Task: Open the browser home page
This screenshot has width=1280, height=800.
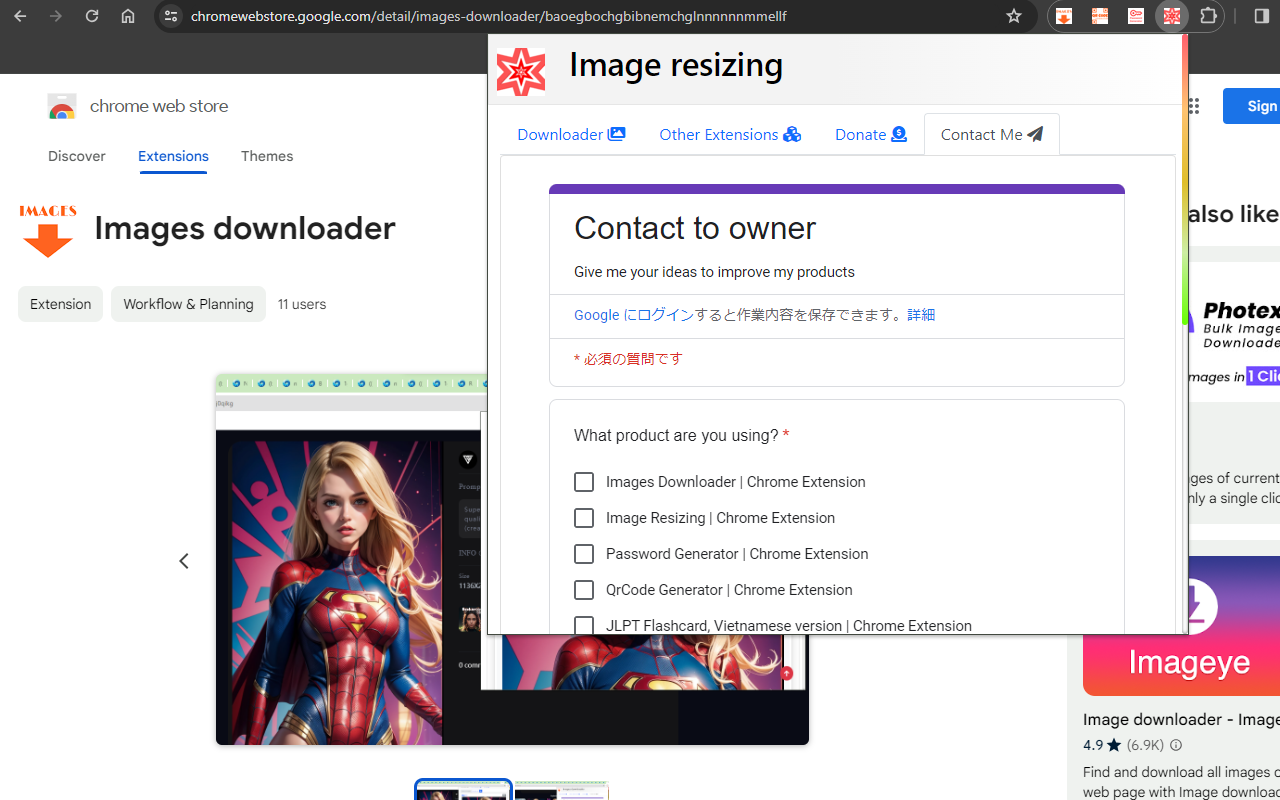Action: click(x=128, y=16)
